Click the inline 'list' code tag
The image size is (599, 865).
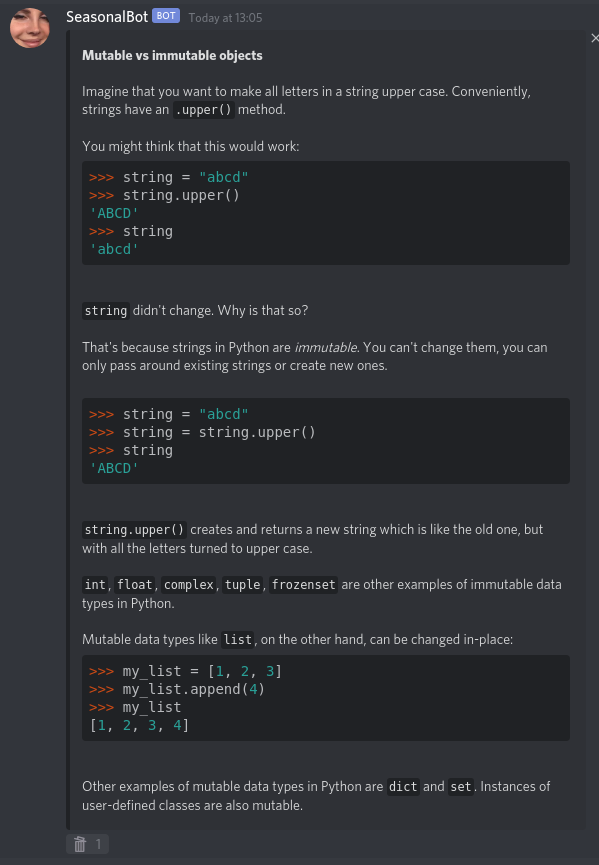[x=238, y=640]
